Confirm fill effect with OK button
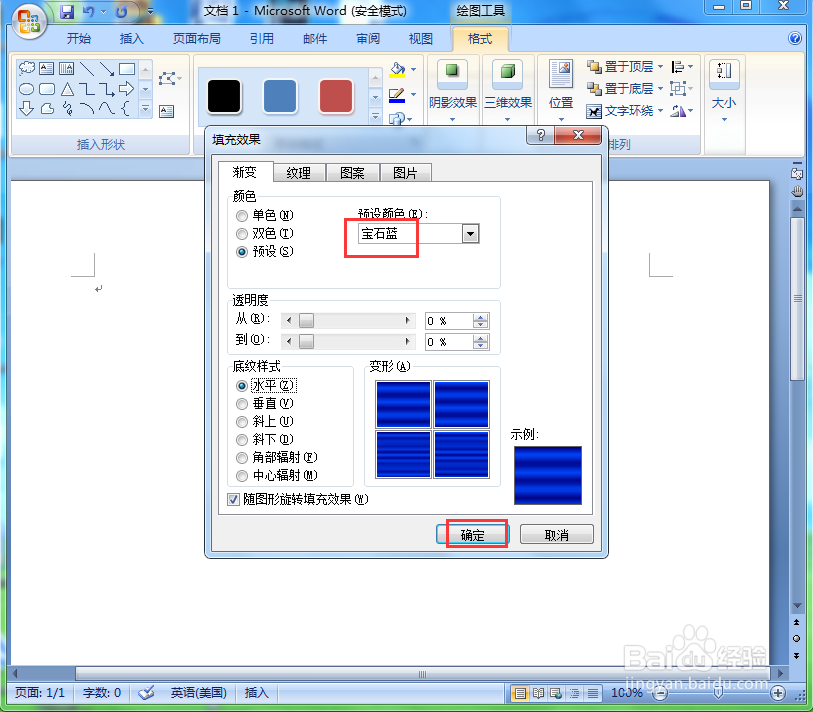Image resolution: width=813 pixels, height=712 pixels. pos(472,535)
